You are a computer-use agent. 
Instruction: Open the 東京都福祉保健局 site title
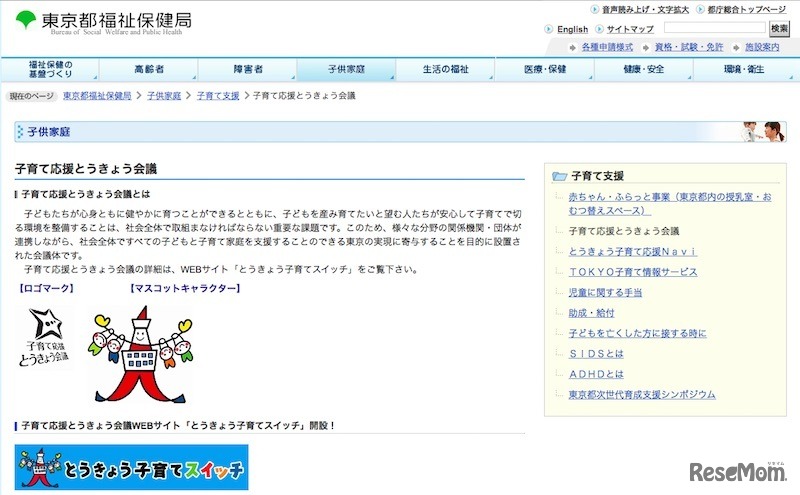pos(116,20)
